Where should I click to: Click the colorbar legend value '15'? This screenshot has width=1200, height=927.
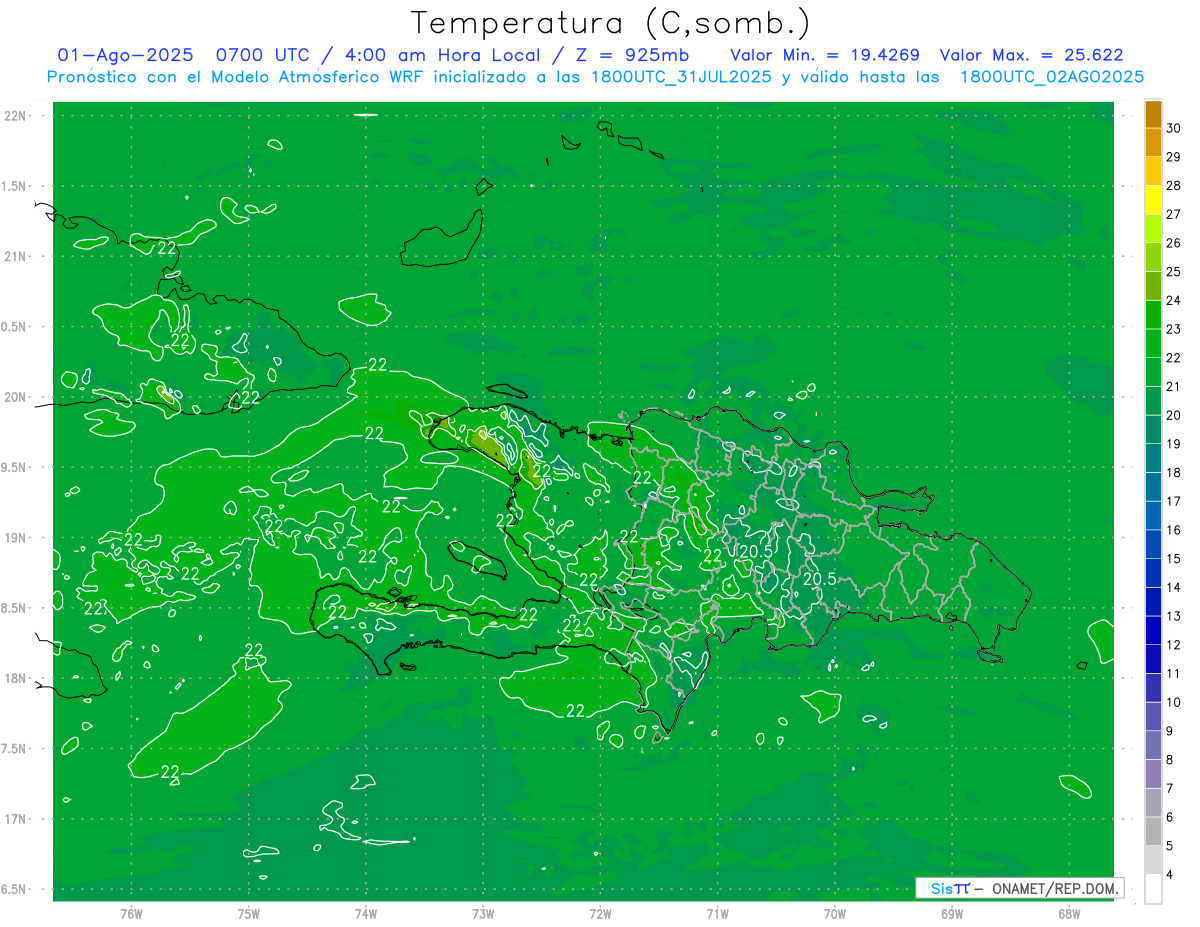(x=1174, y=559)
